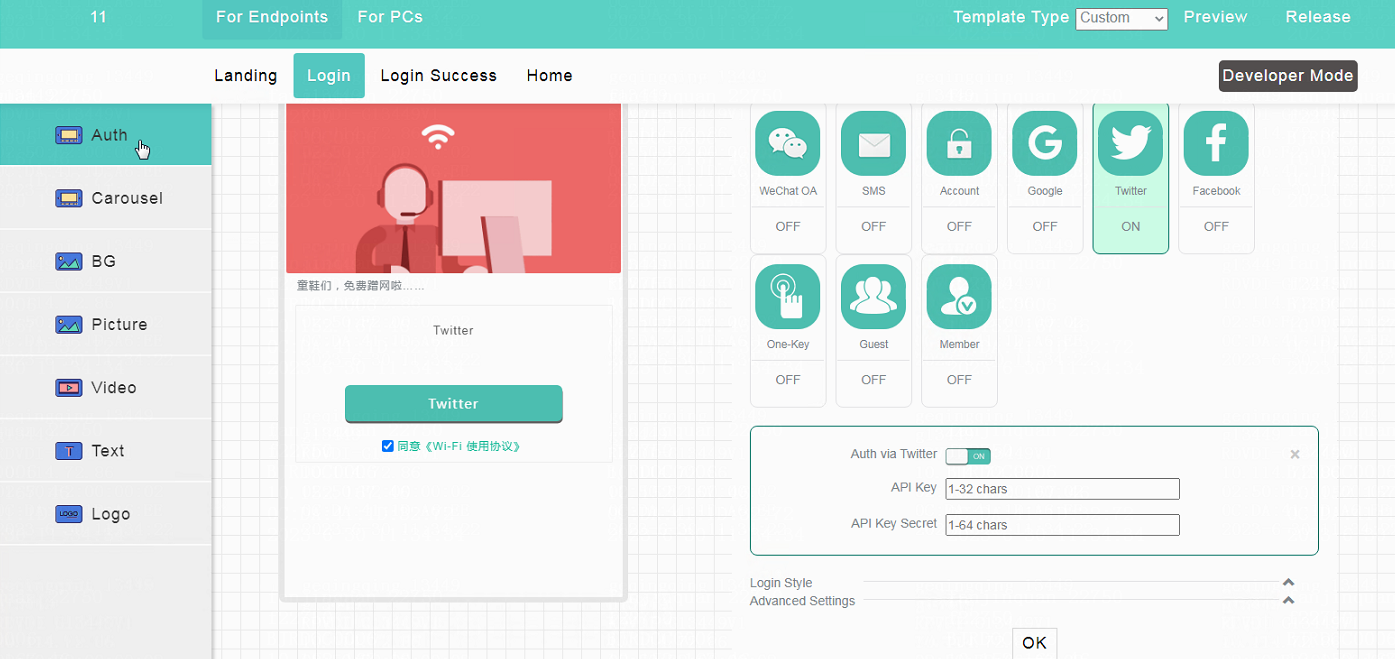Choose the SMS envelope icon

[874, 143]
